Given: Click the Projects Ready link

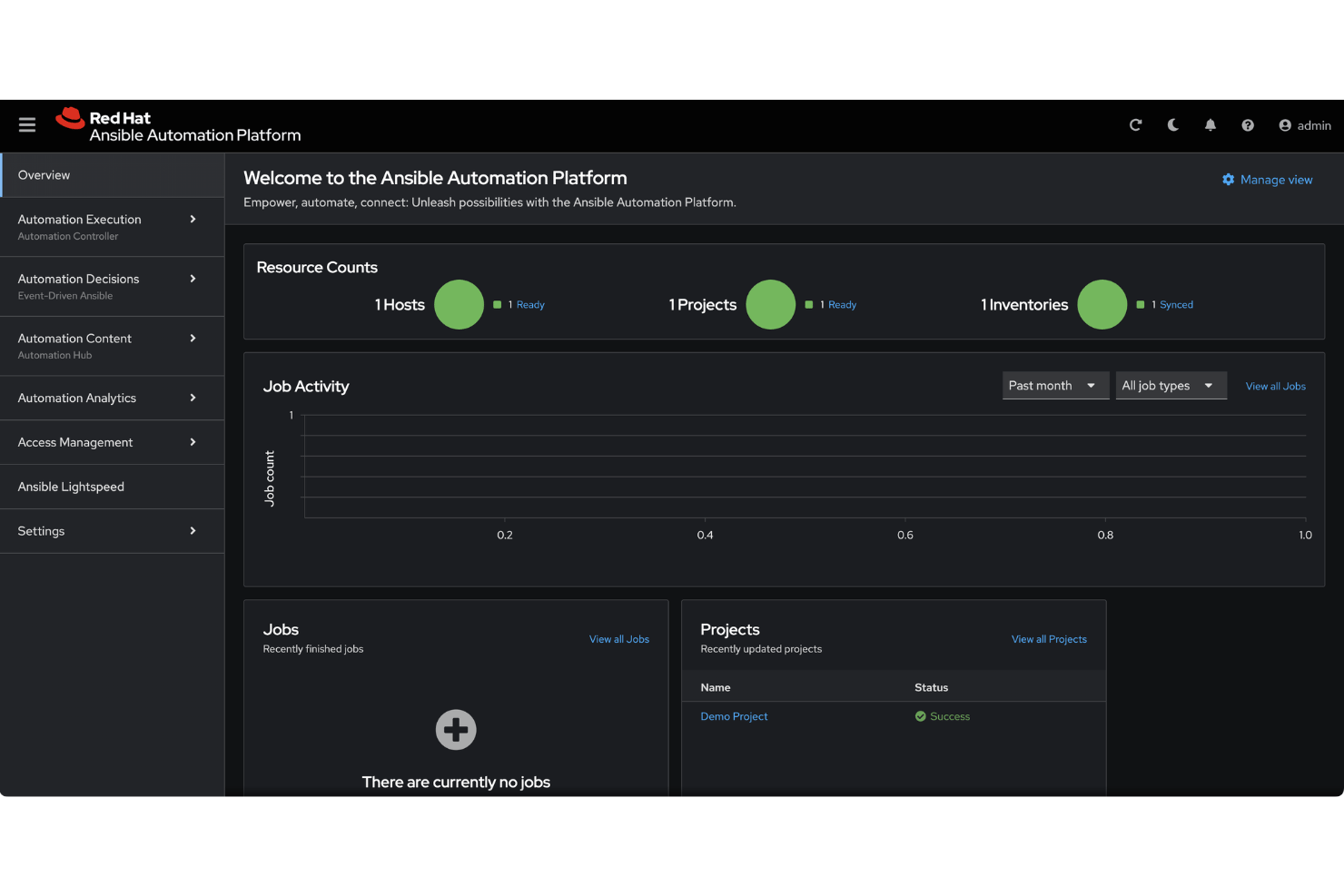Looking at the screenshot, I should [x=842, y=305].
